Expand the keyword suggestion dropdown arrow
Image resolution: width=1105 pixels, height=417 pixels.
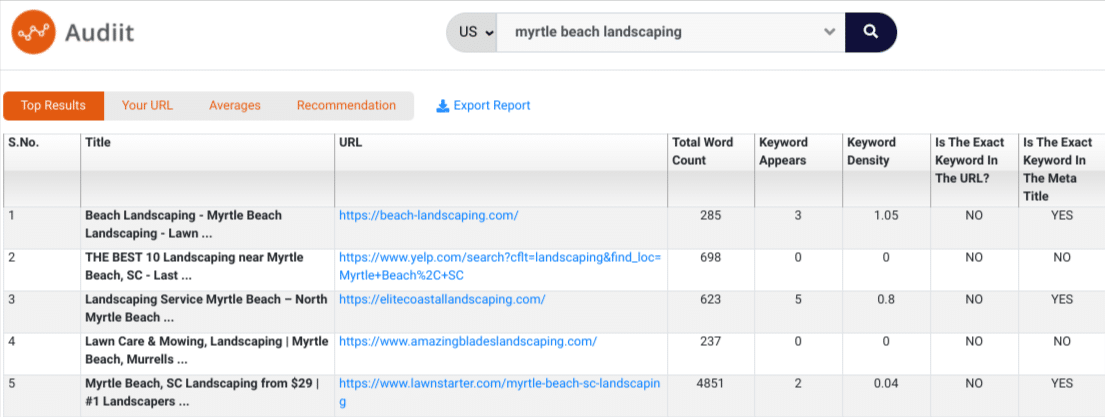coord(829,32)
